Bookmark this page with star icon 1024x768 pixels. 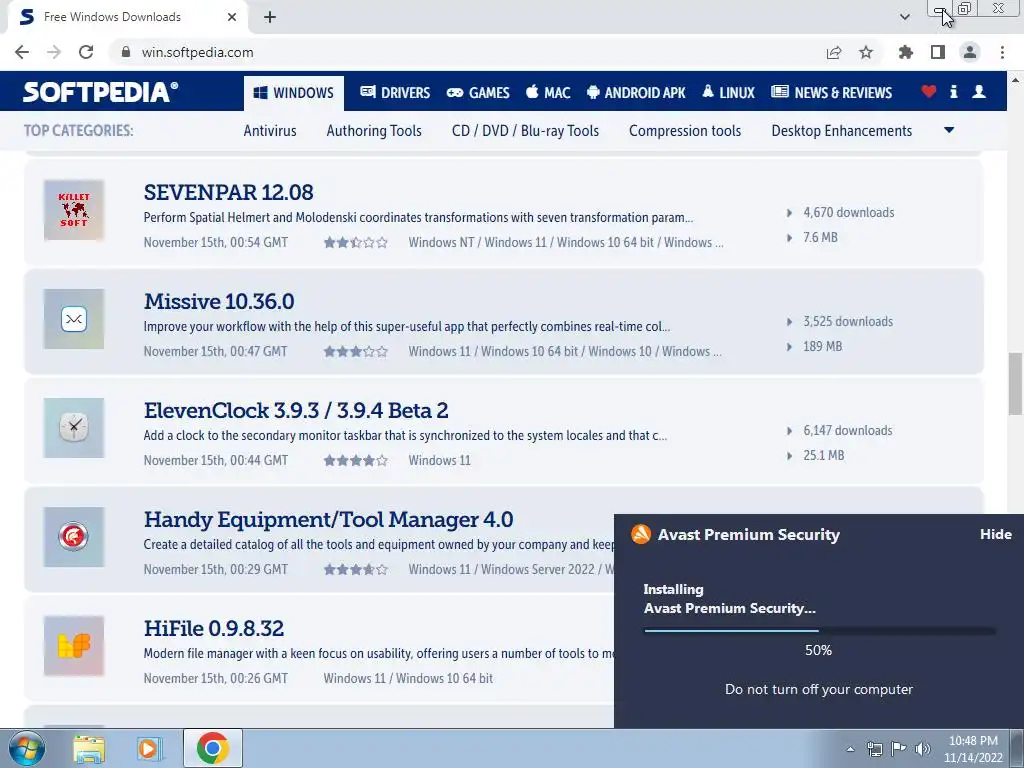point(866,52)
